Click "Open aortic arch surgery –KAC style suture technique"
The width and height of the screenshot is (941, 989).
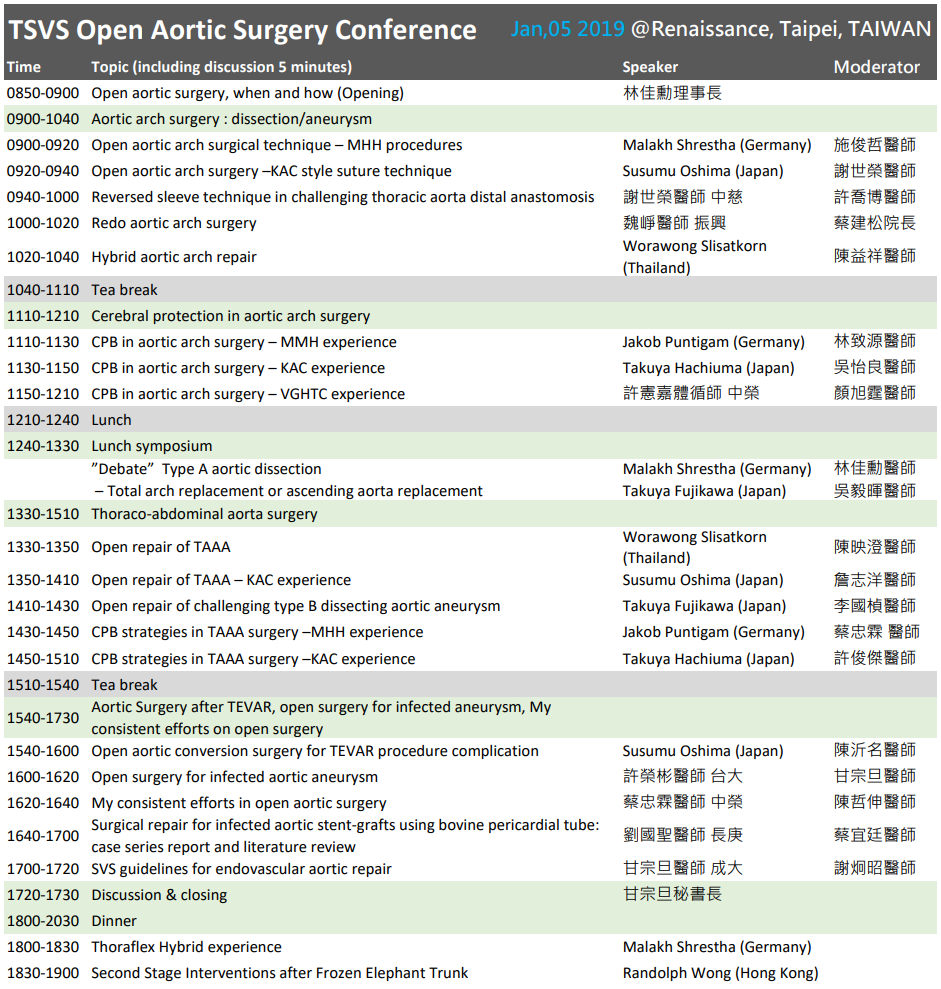click(271, 171)
